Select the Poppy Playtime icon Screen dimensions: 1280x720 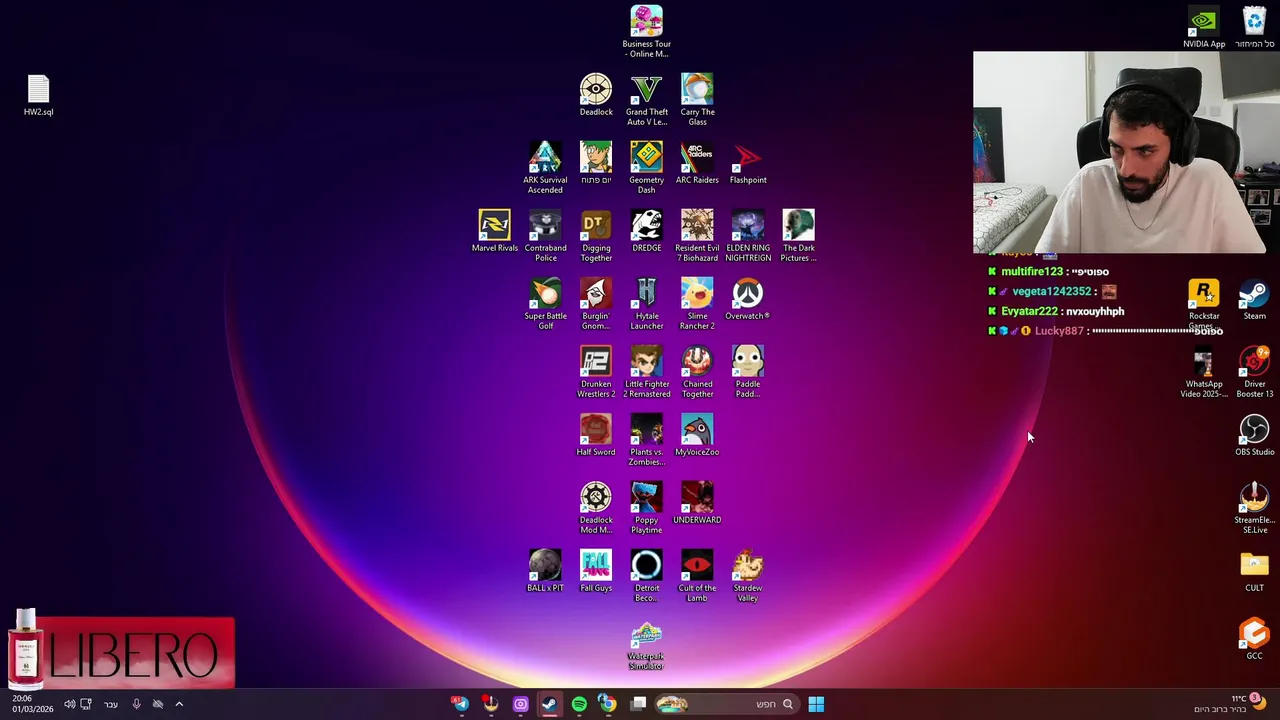tap(646, 507)
